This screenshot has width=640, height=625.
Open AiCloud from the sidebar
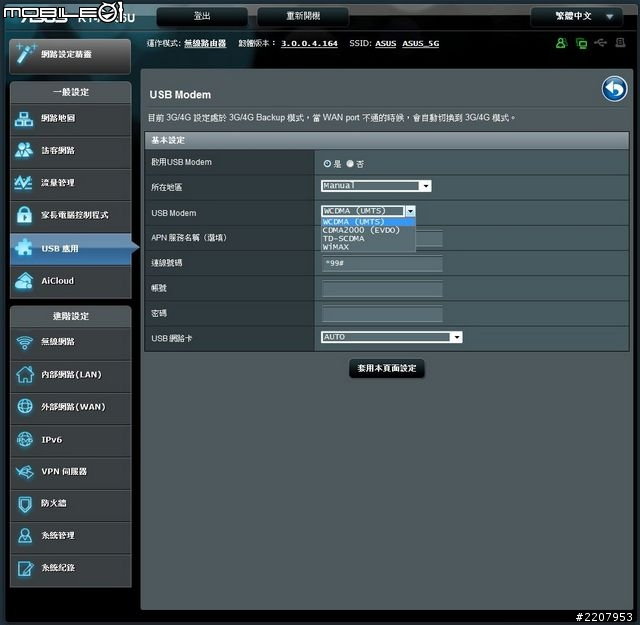[70, 281]
